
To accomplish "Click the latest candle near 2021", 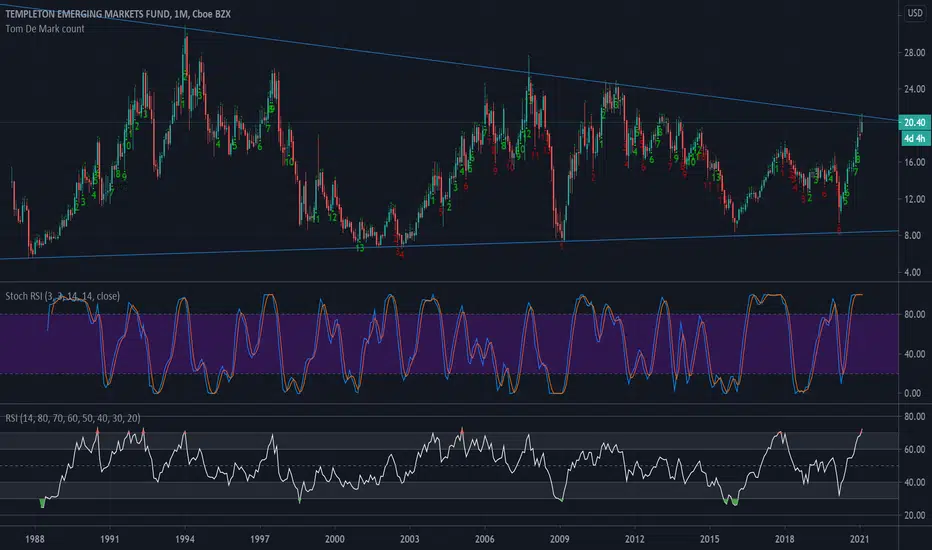I will coord(862,124).
